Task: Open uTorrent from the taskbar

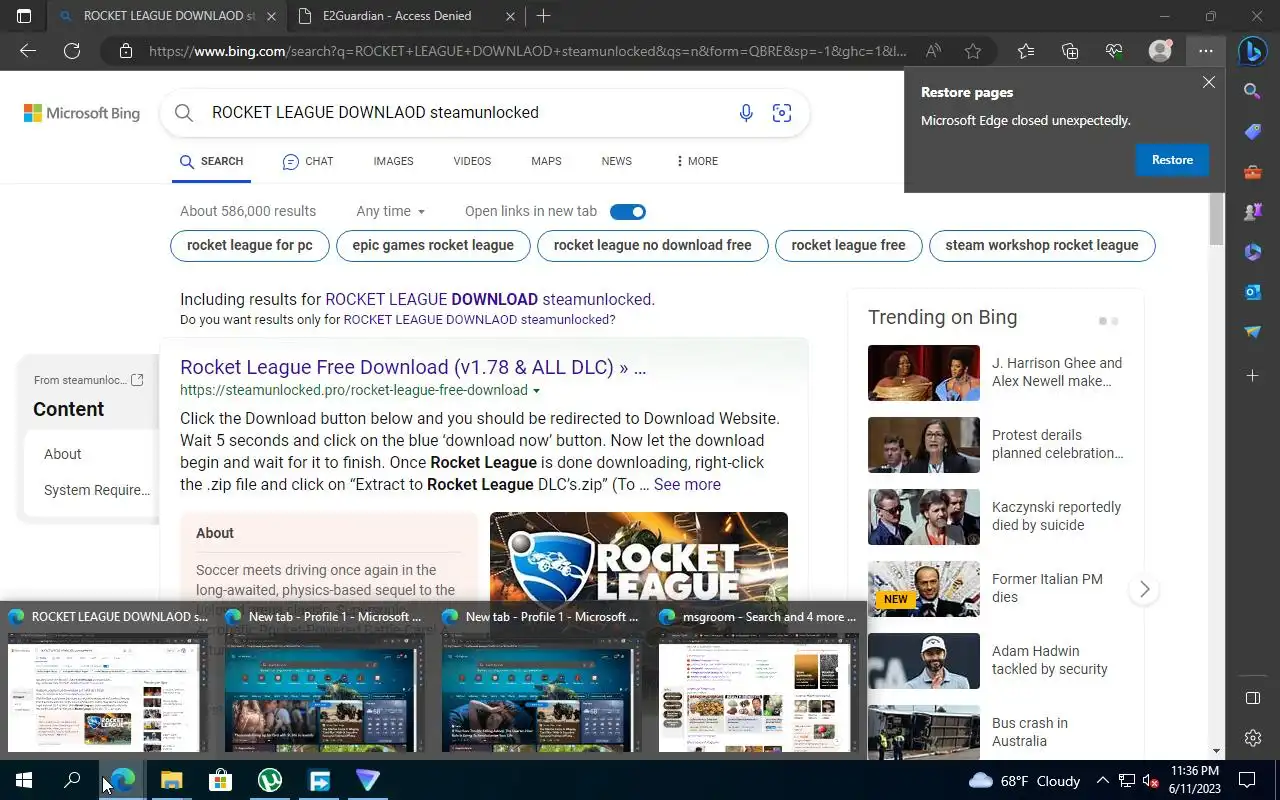Action: coord(270,780)
